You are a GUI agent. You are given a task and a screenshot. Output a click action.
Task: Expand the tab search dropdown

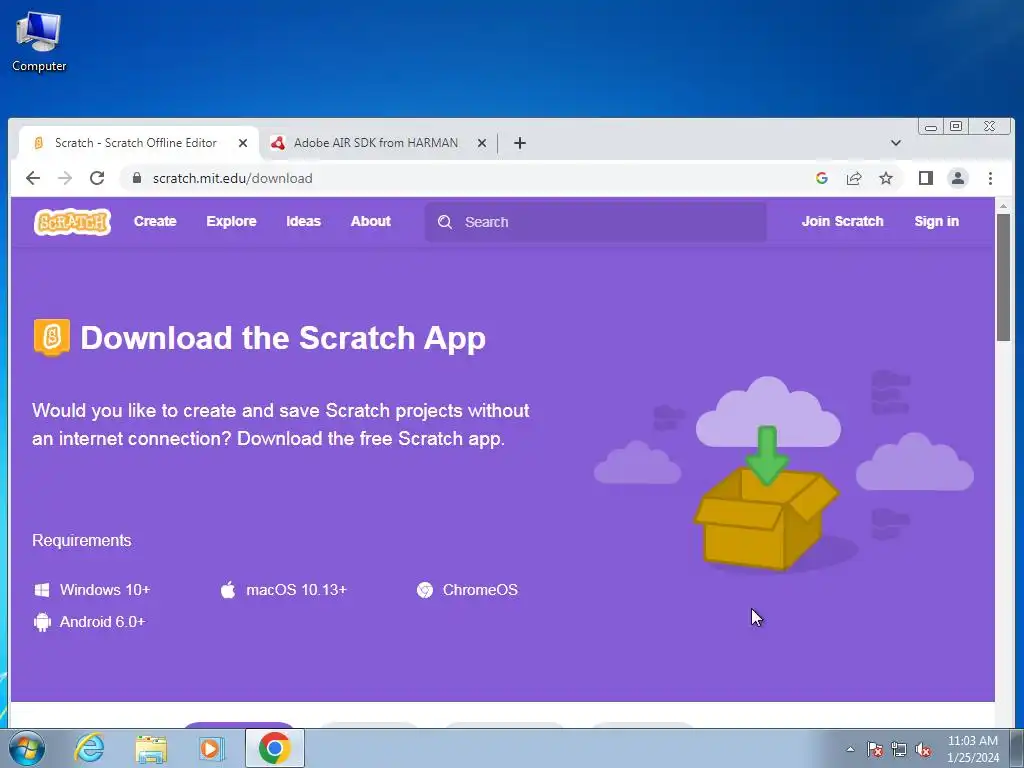896,143
